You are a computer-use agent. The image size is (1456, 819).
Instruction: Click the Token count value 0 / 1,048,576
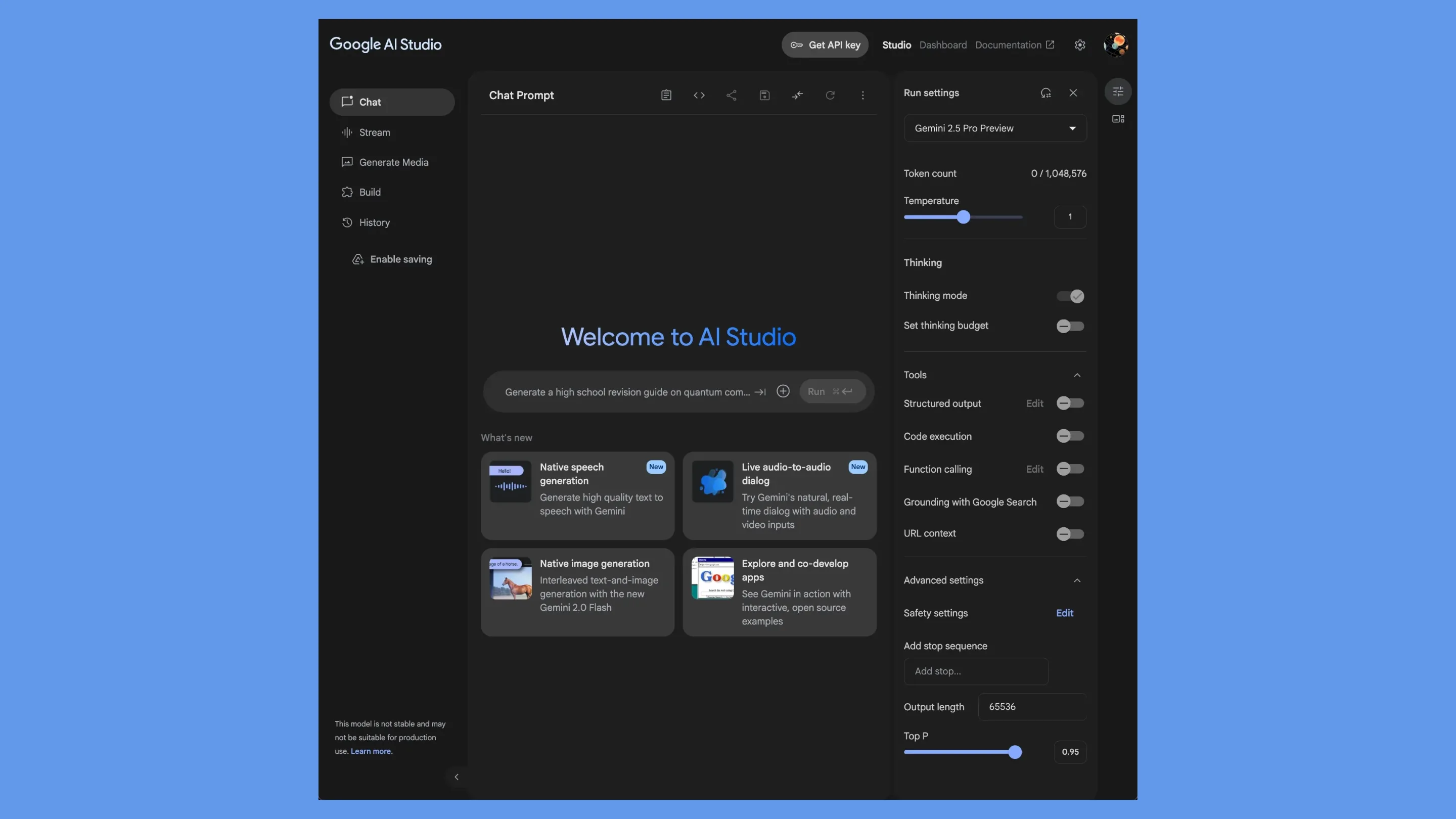[x=1058, y=173]
